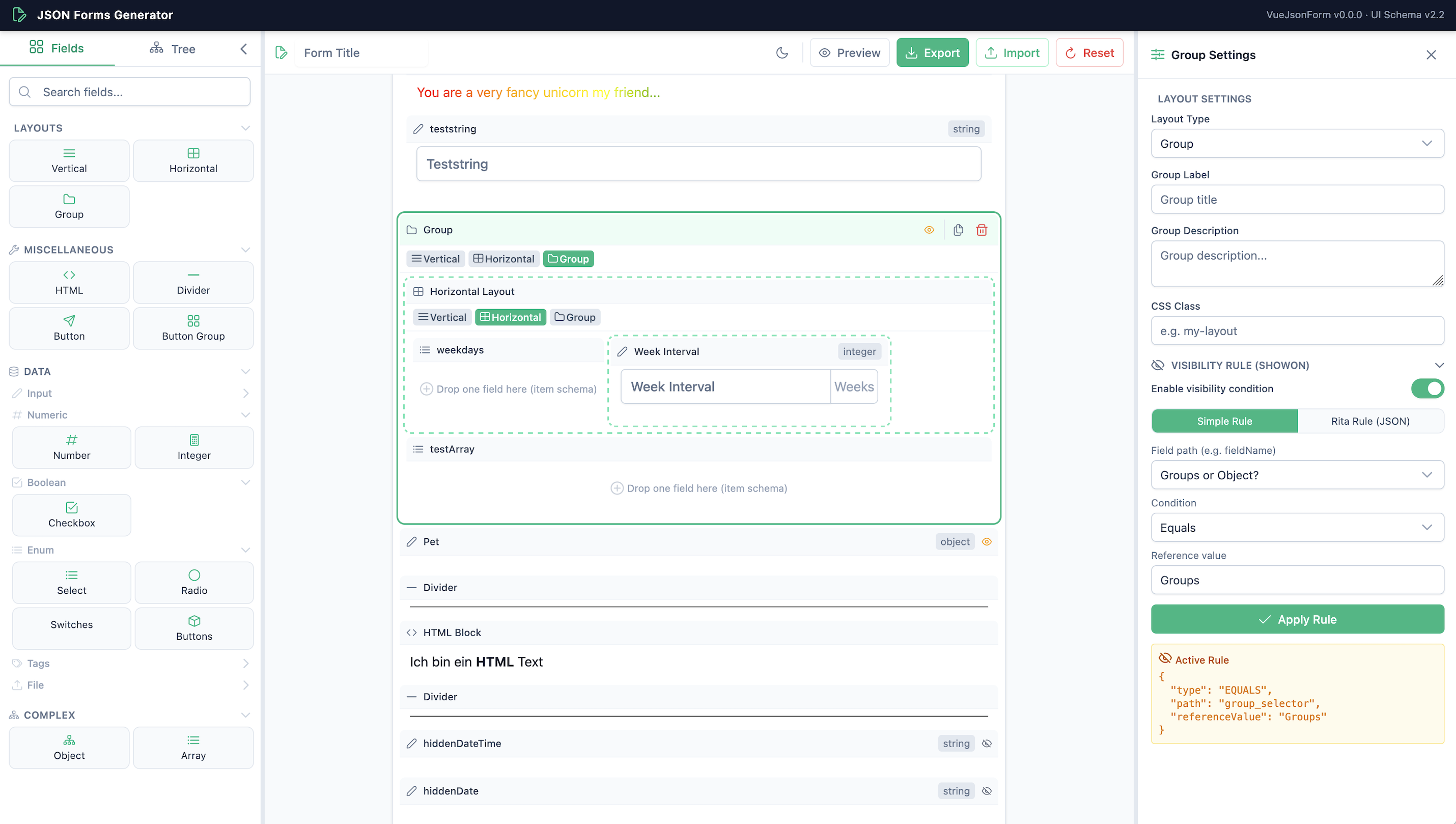Add a Horizontal layout from the Layouts palette
The width and height of the screenshot is (1456, 824).
pyautogui.click(x=193, y=161)
